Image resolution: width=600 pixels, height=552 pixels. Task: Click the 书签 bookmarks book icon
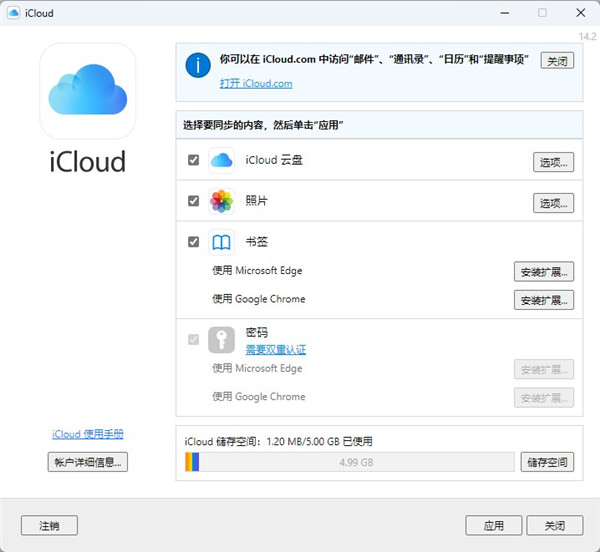[221, 242]
